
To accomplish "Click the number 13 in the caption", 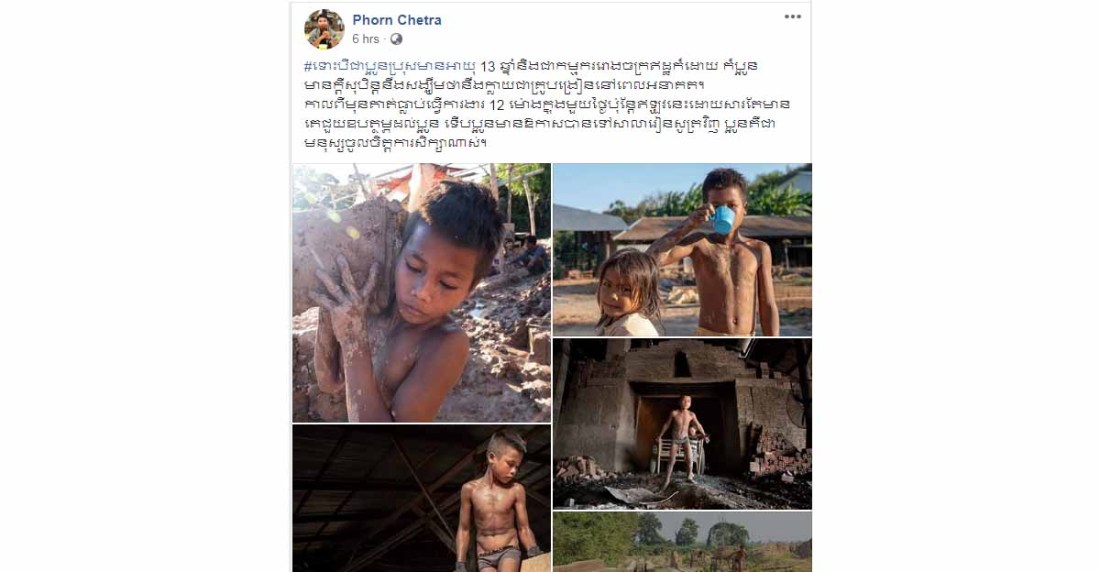I will 488,67.
